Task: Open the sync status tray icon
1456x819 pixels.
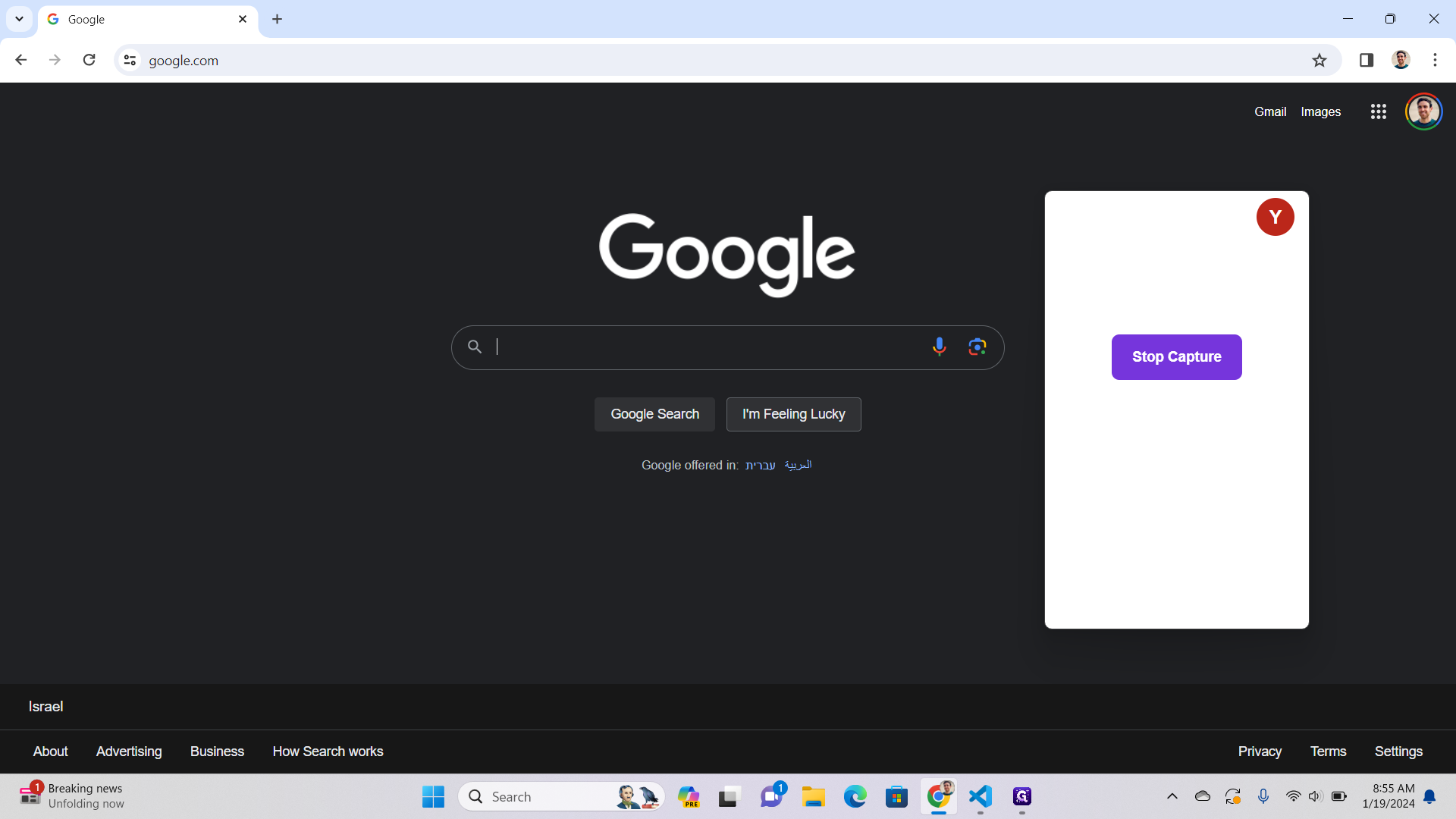Action: [1233, 797]
